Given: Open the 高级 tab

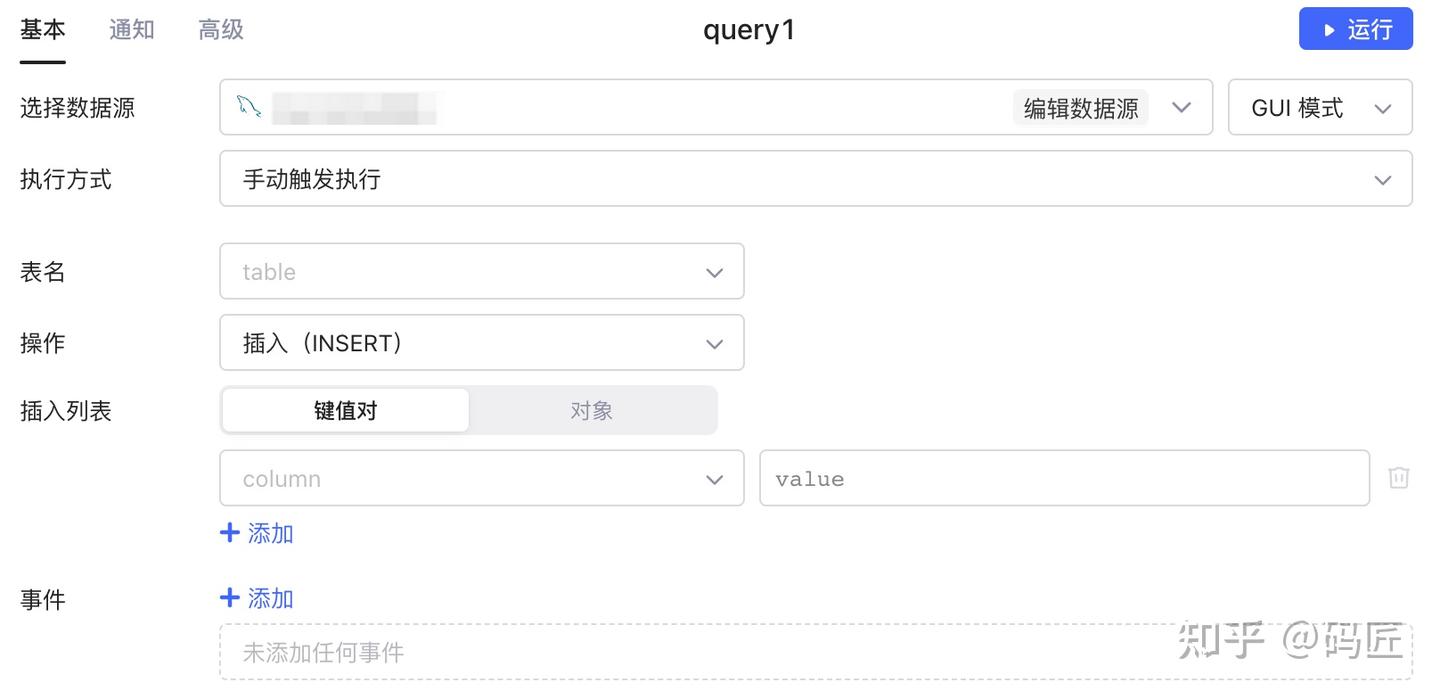Looking at the screenshot, I should [x=221, y=30].
